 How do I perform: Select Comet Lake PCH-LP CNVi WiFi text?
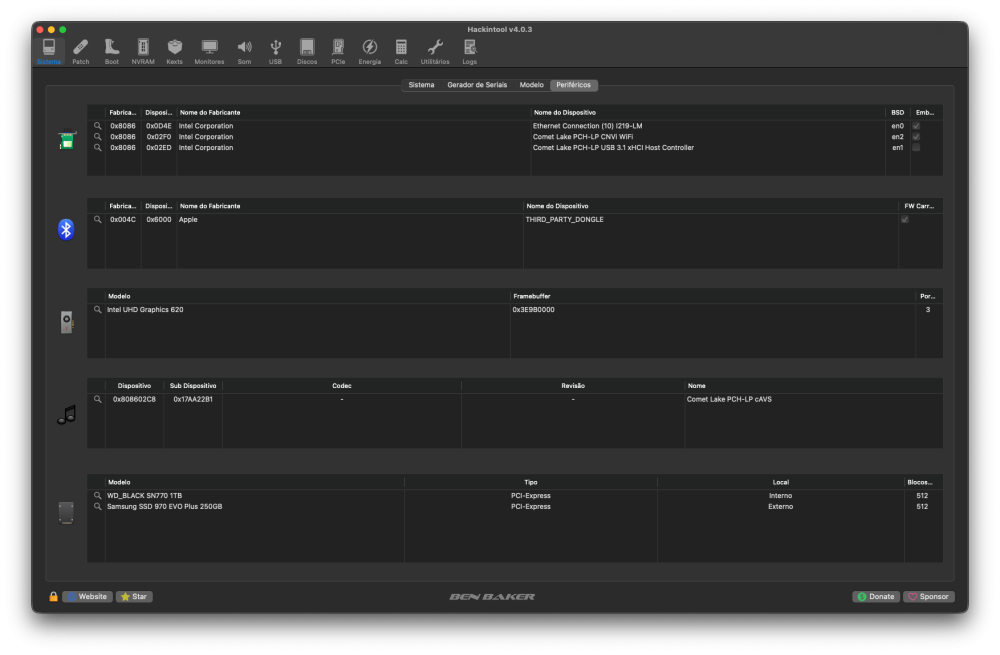(583, 136)
